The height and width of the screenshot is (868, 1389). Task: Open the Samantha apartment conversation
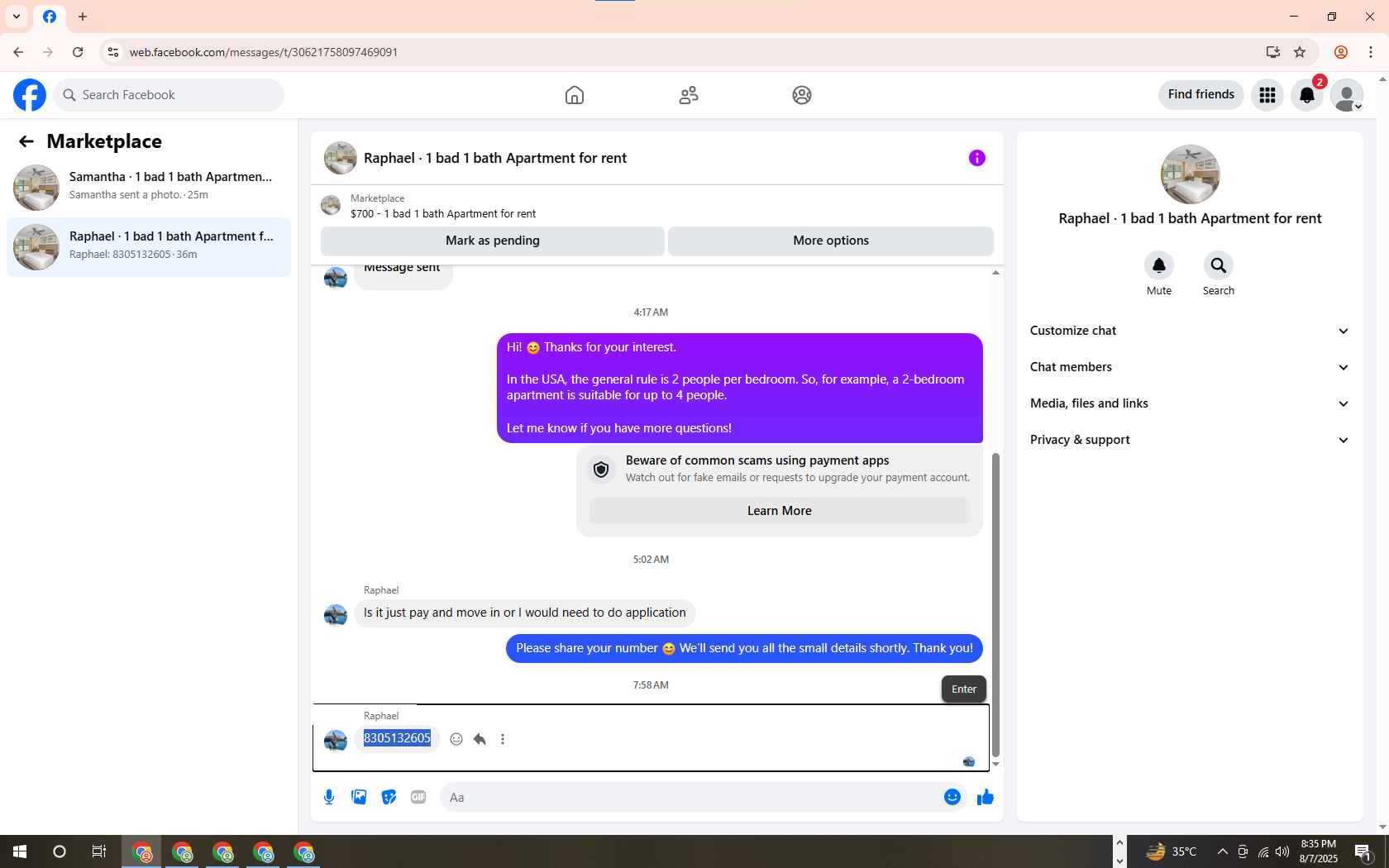tap(149, 187)
